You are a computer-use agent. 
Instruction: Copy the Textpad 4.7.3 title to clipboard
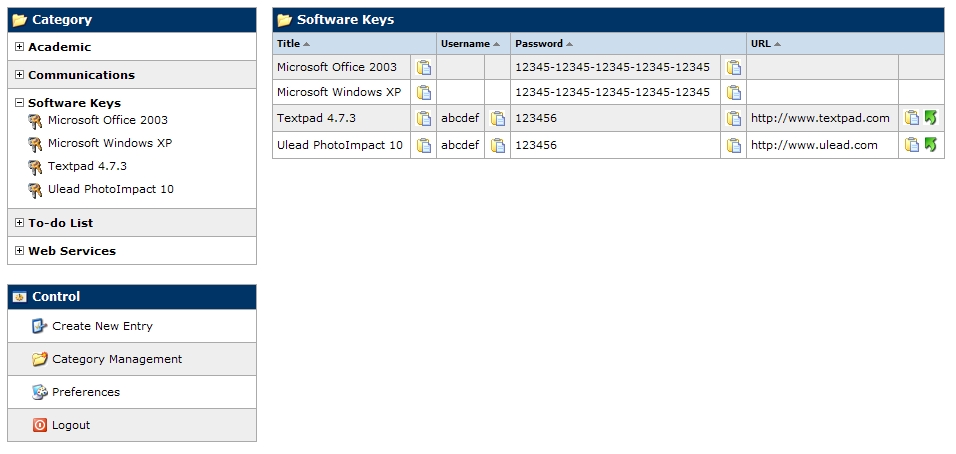coord(424,118)
